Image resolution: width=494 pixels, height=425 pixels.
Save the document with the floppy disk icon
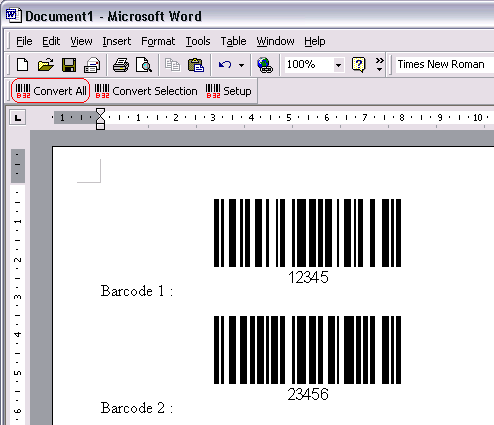[69, 65]
